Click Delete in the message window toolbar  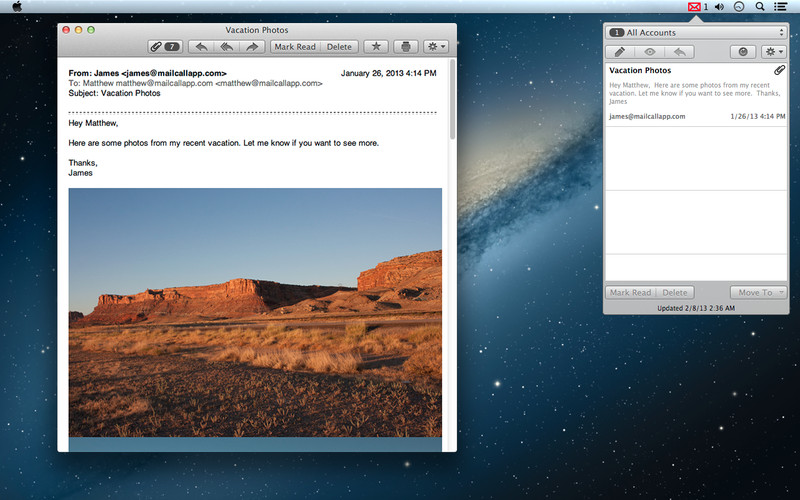point(339,46)
